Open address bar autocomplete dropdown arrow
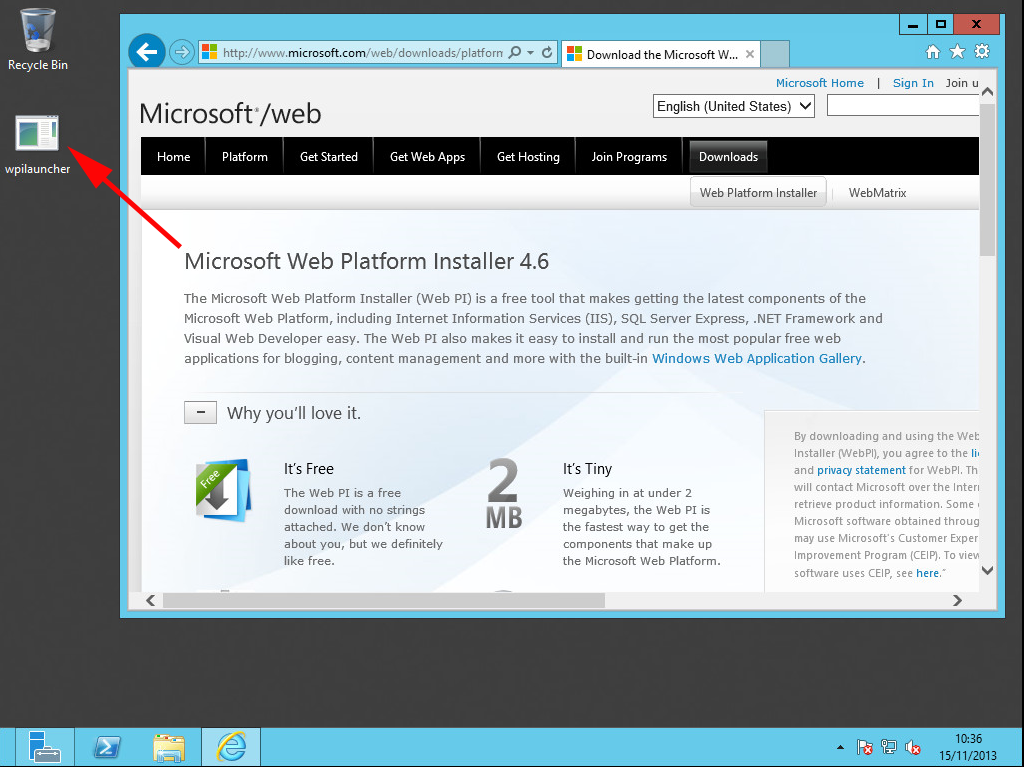Viewport: 1024px width, 767px height. (x=530, y=52)
